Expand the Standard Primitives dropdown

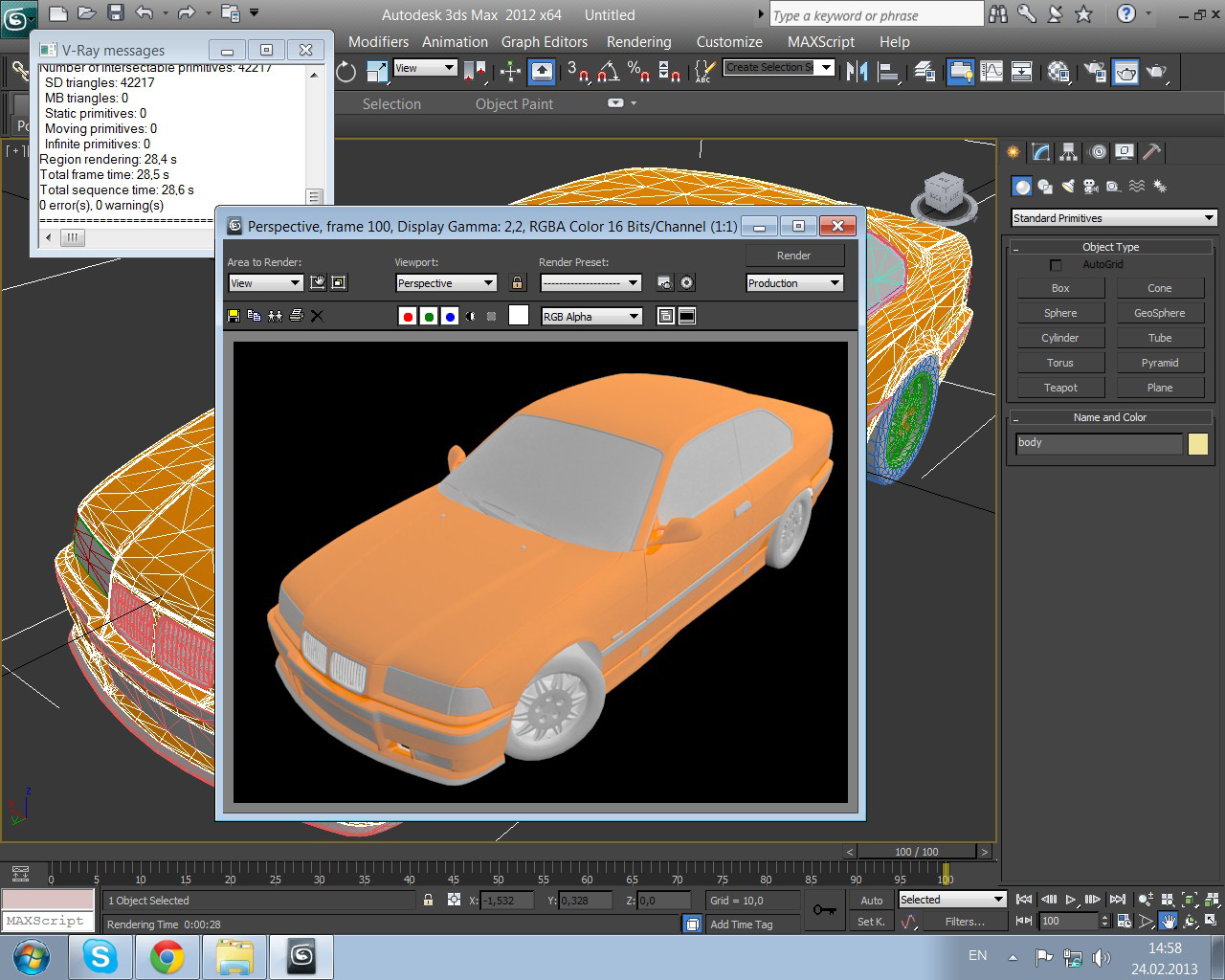click(x=1113, y=218)
